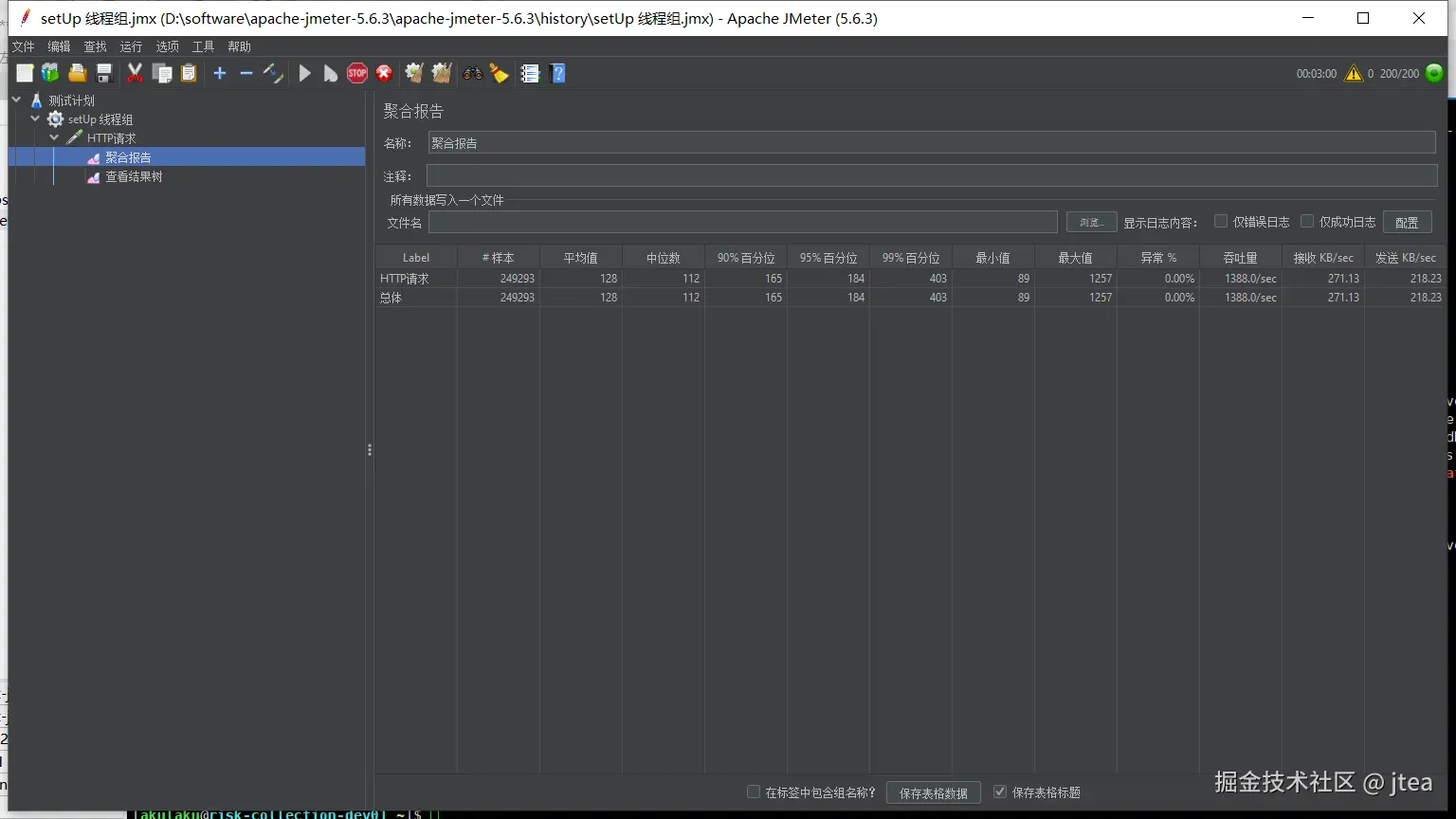Viewport: 1456px width, 819px height.
Task: Sort by the 中位数 column header
Action: [x=664, y=258]
